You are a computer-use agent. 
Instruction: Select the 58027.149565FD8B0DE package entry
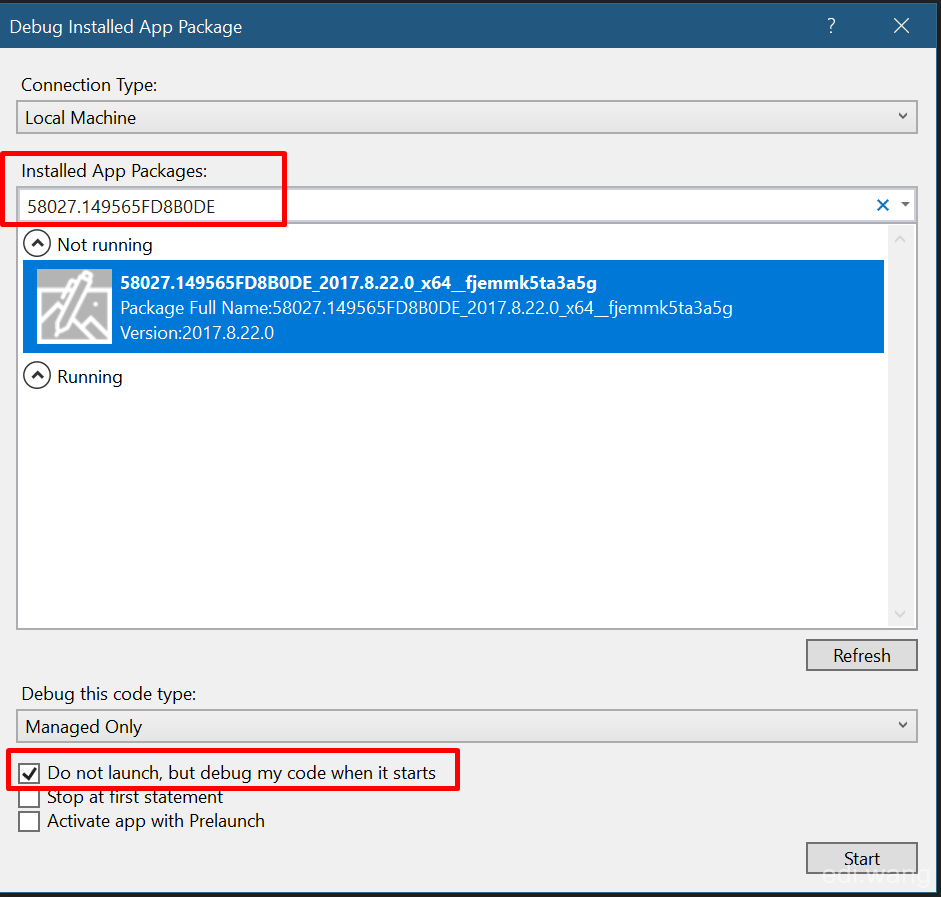tap(453, 307)
